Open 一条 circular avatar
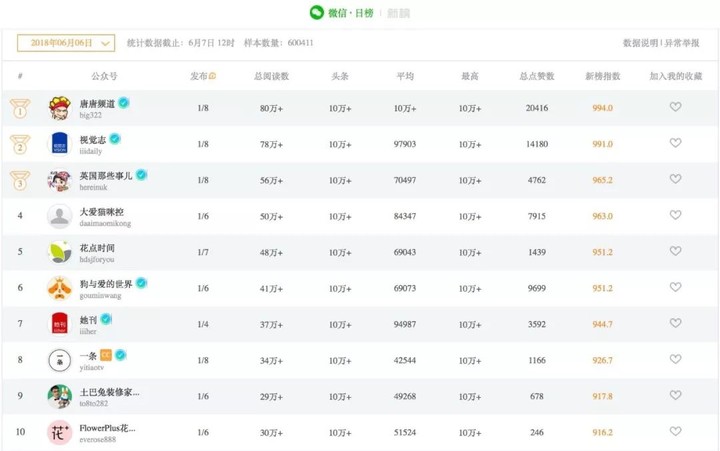The width and height of the screenshot is (720, 451). pos(60,360)
